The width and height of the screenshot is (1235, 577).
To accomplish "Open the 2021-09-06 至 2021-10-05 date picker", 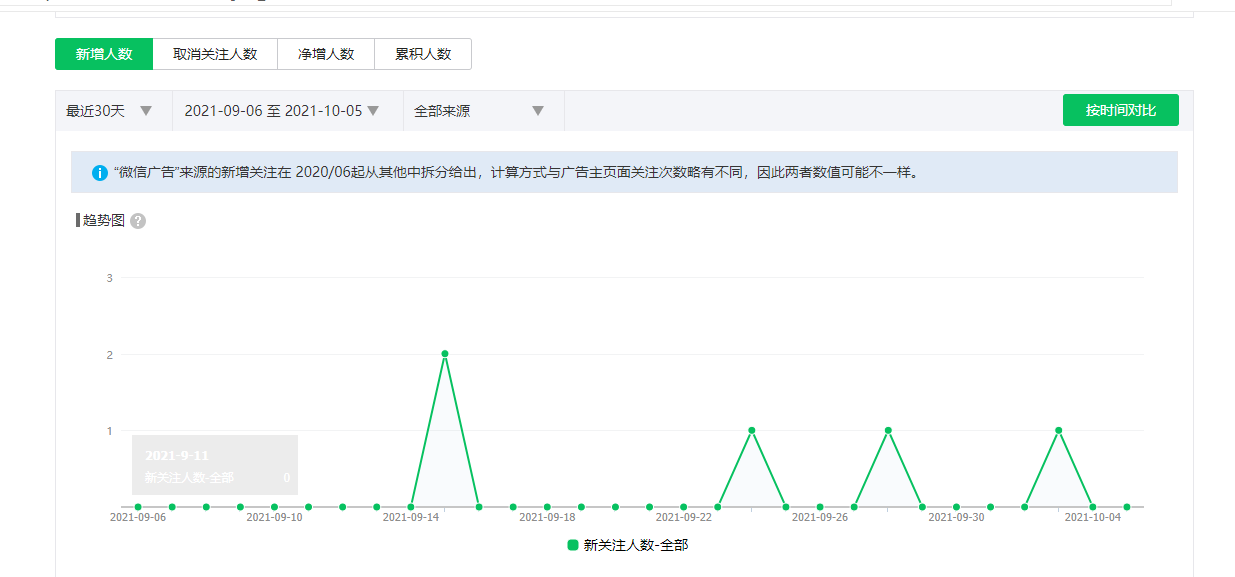I will pos(282,111).
